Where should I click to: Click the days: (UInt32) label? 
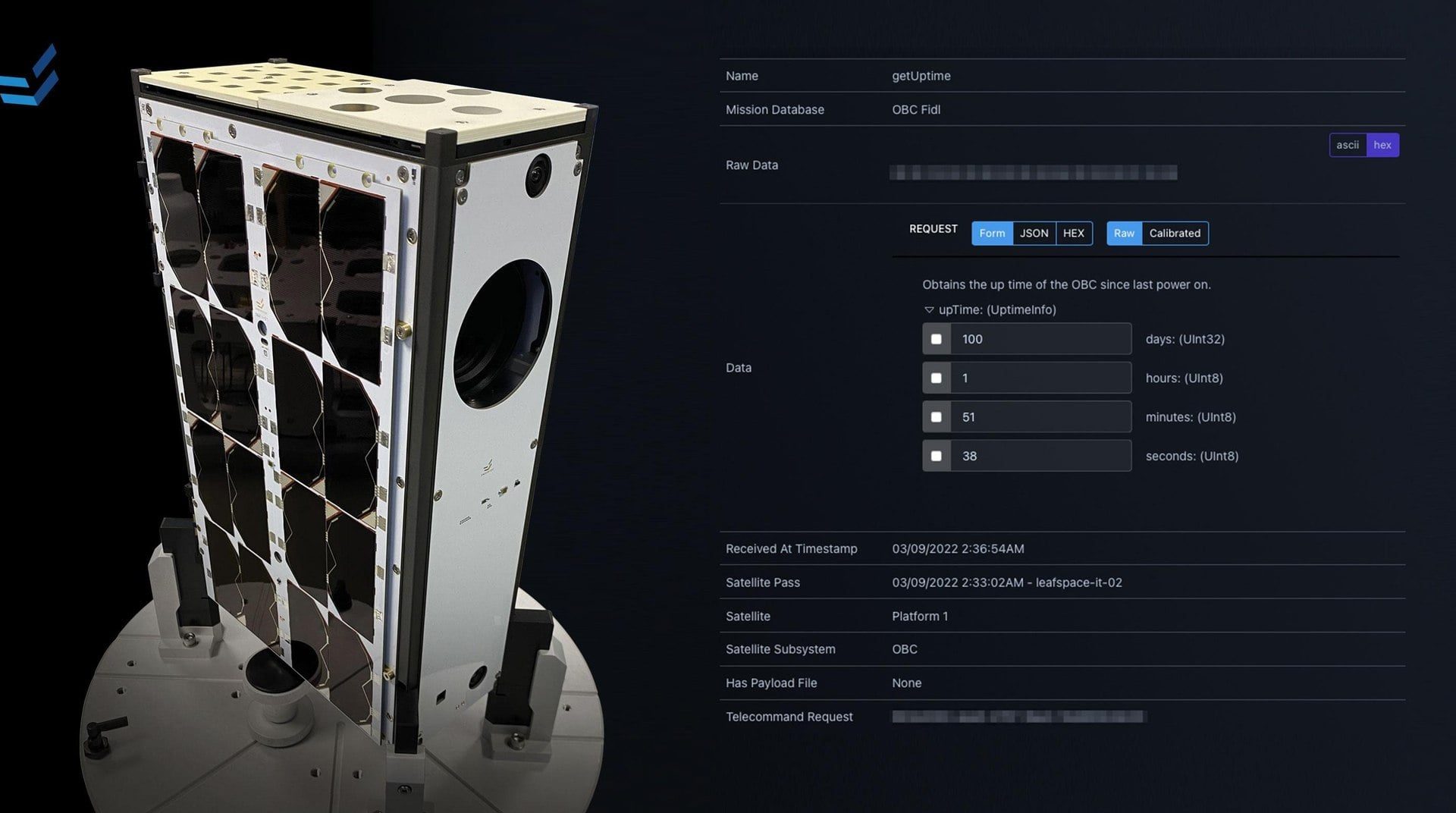click(x=1185, y=339)
